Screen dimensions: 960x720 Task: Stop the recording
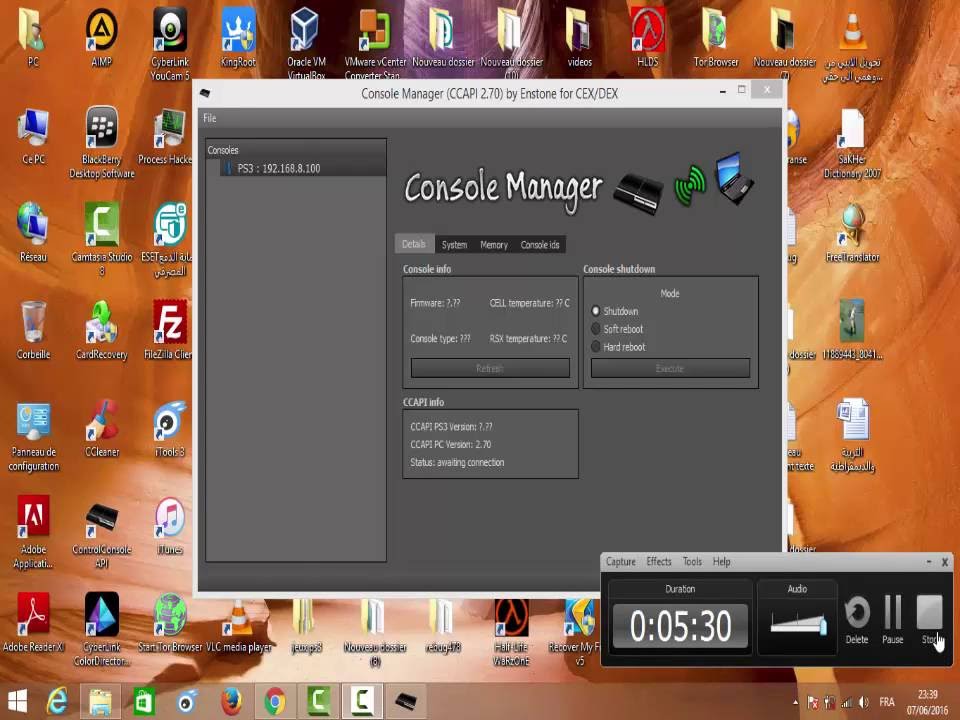coord(930,620)
